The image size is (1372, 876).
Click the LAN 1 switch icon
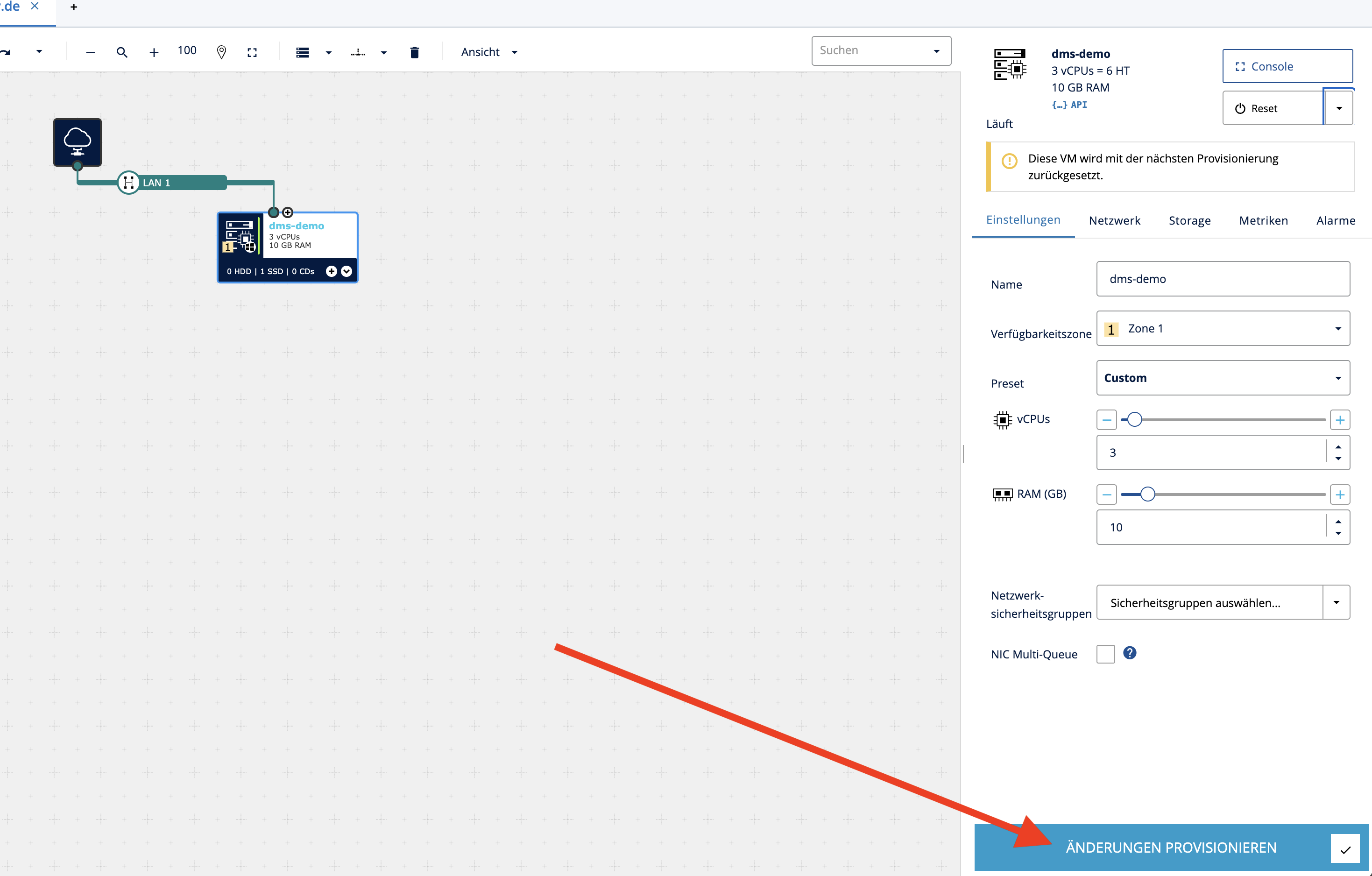(x=129, y=183)
